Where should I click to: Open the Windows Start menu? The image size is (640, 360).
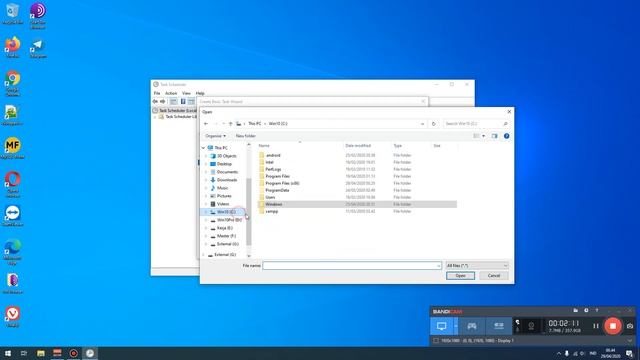tap(8, 353)
